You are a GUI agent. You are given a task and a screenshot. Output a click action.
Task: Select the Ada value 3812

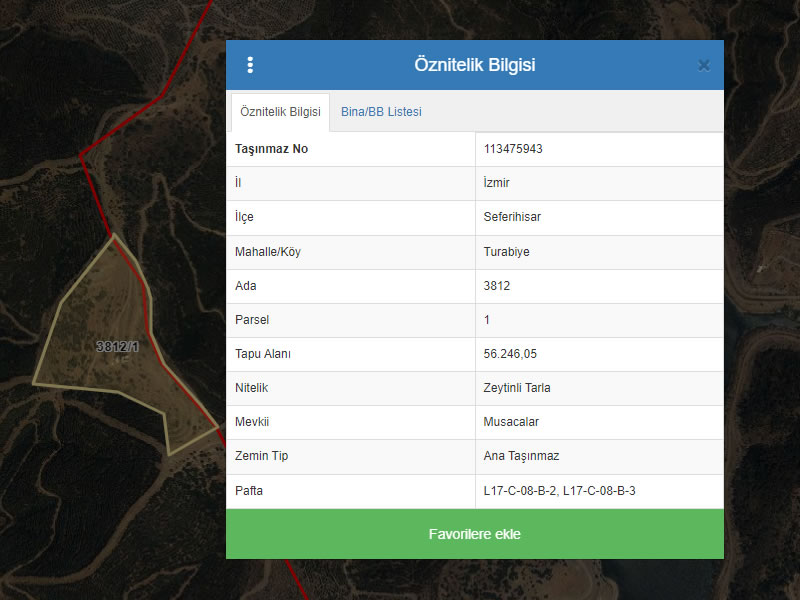[497, 286]
